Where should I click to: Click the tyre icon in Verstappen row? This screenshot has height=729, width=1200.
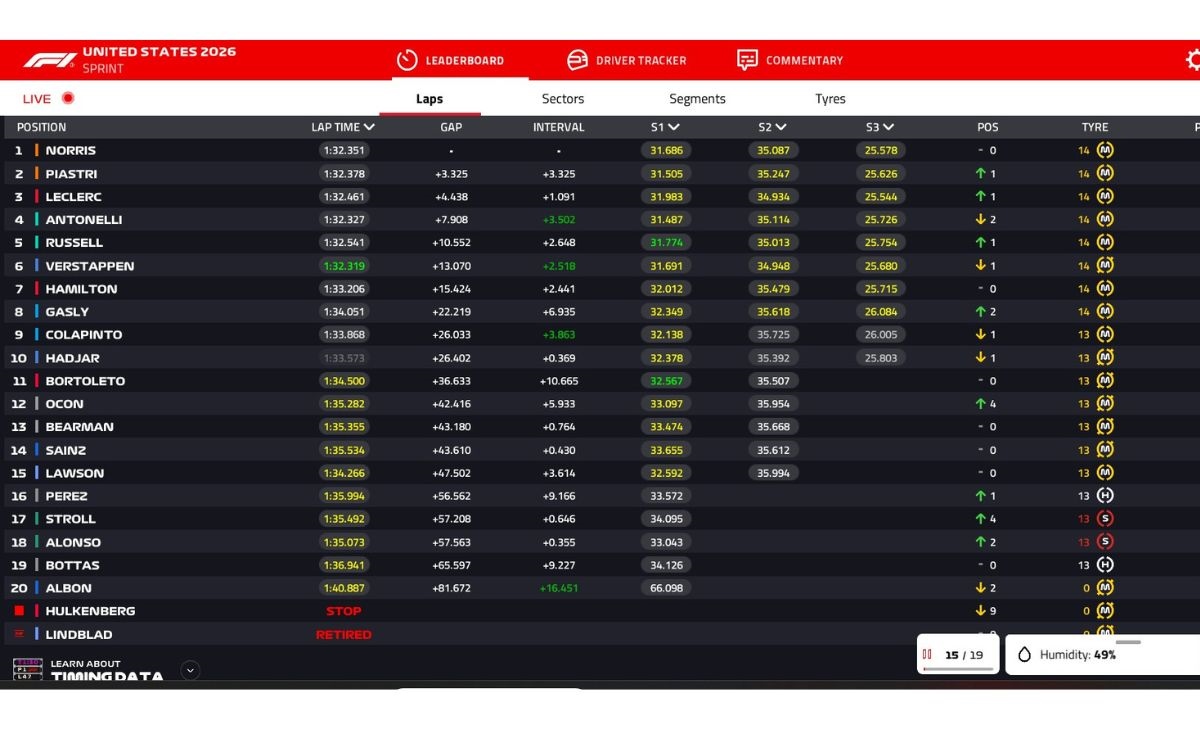click(1105, 265)
